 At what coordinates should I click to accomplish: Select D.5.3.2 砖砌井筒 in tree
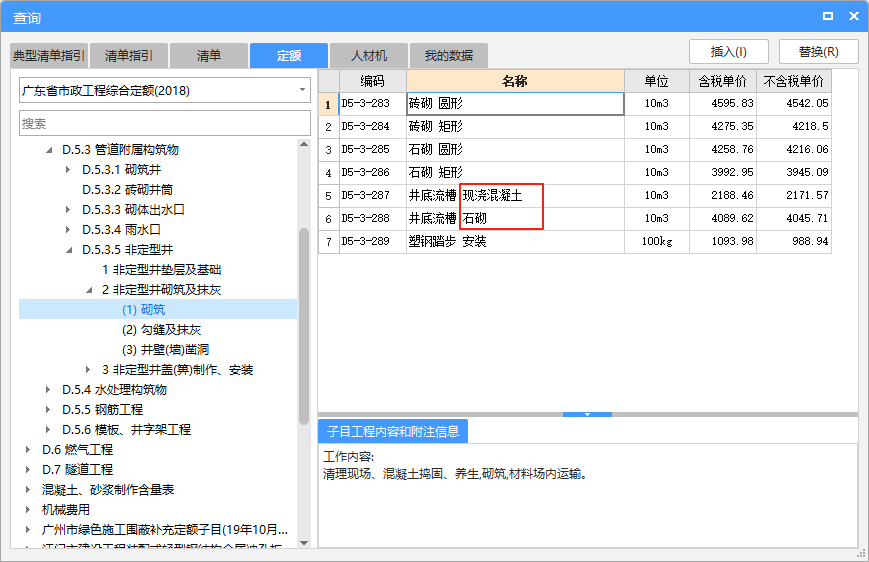tap(127, 190)
